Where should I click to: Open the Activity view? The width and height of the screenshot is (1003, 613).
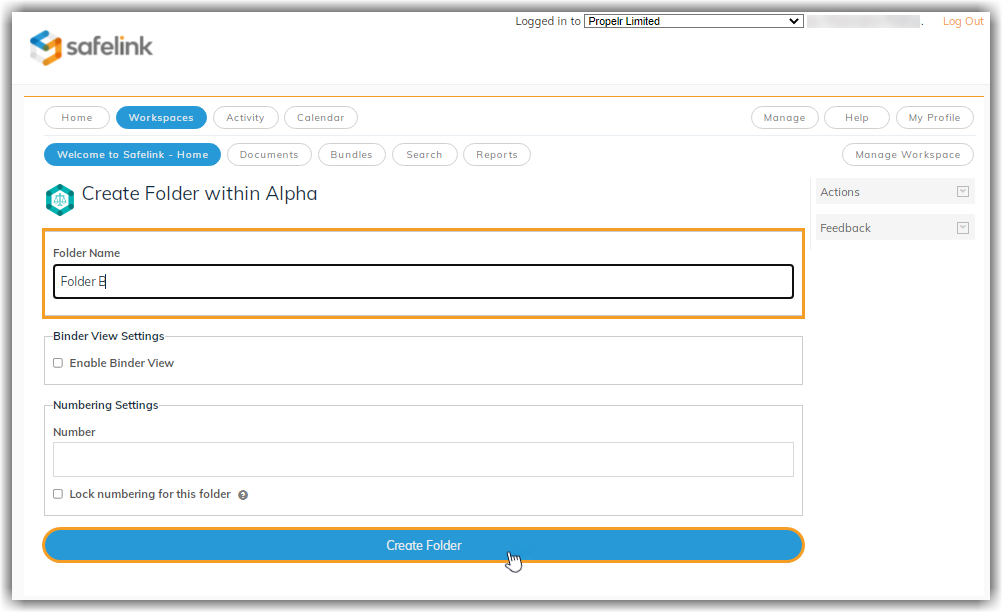[245, 117]
